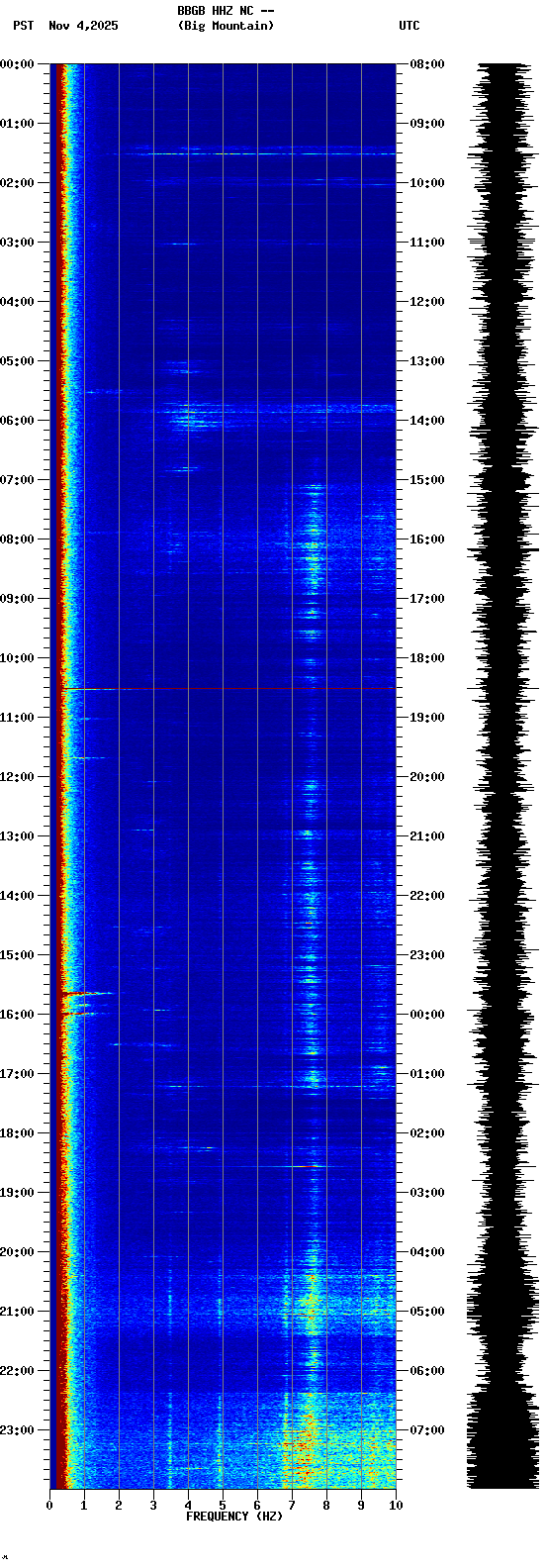Image resolution: width=546 pixels, height=1568 pixels.
Task: Click the PST '07:00' time label
Action: click(x=18, y=480)
